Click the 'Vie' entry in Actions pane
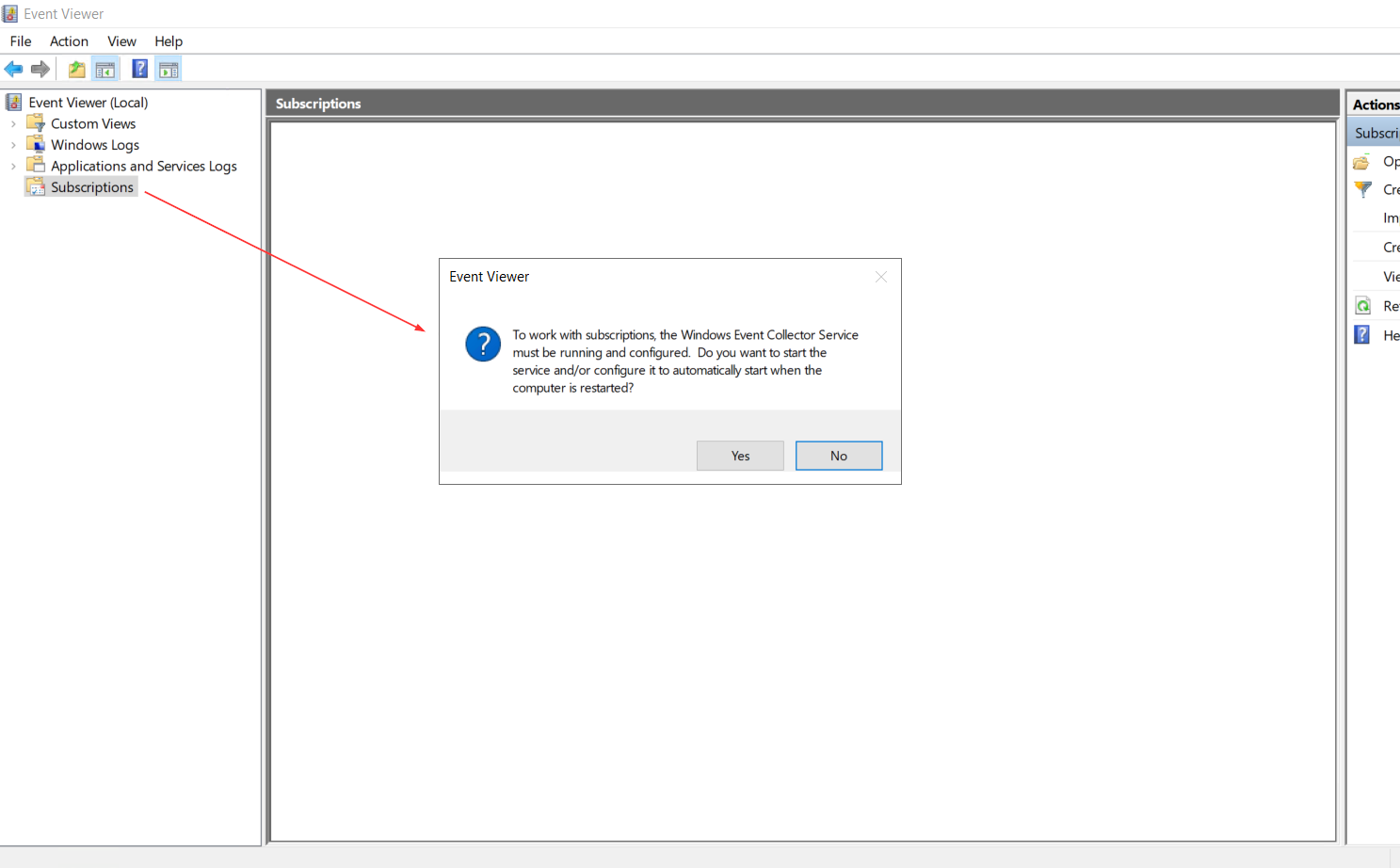Screen dimensions: 1400x868 pyautogui.click(x=1391, y=277)
